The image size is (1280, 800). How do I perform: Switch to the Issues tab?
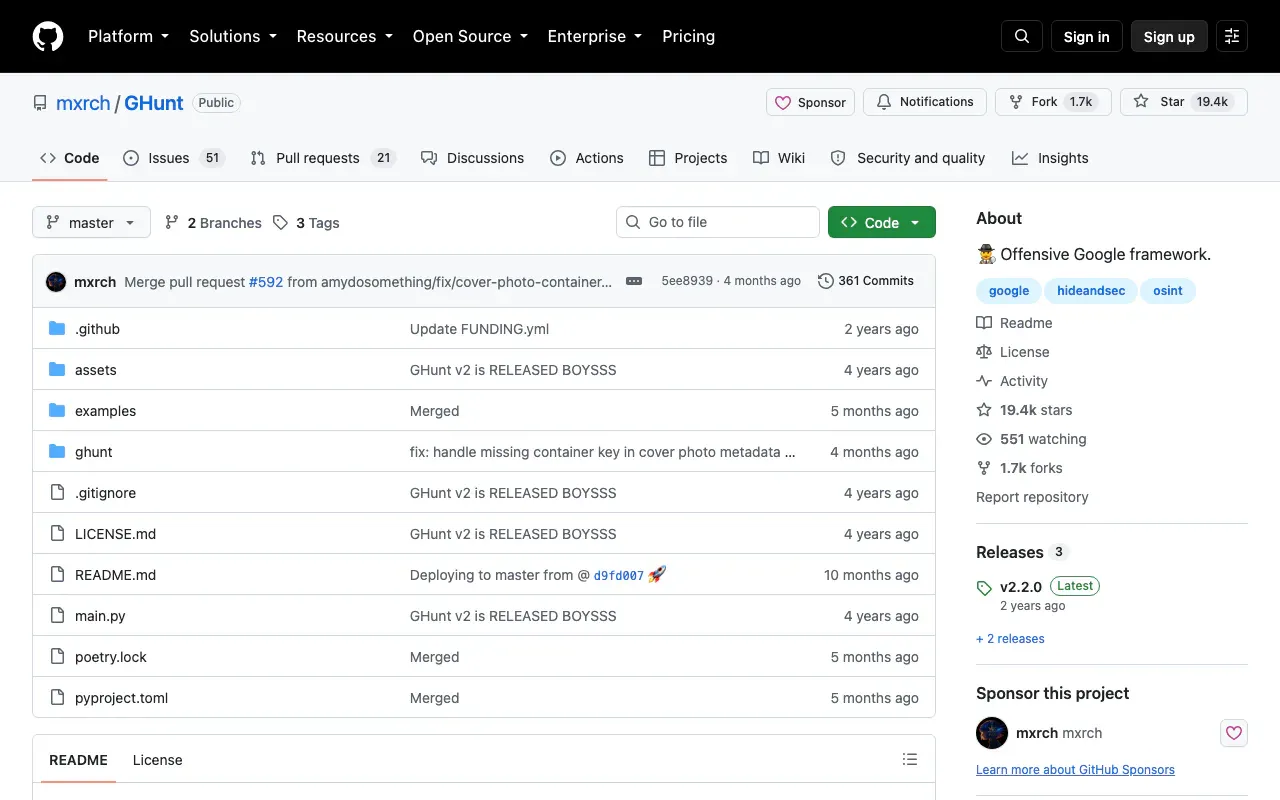(174, 158)
